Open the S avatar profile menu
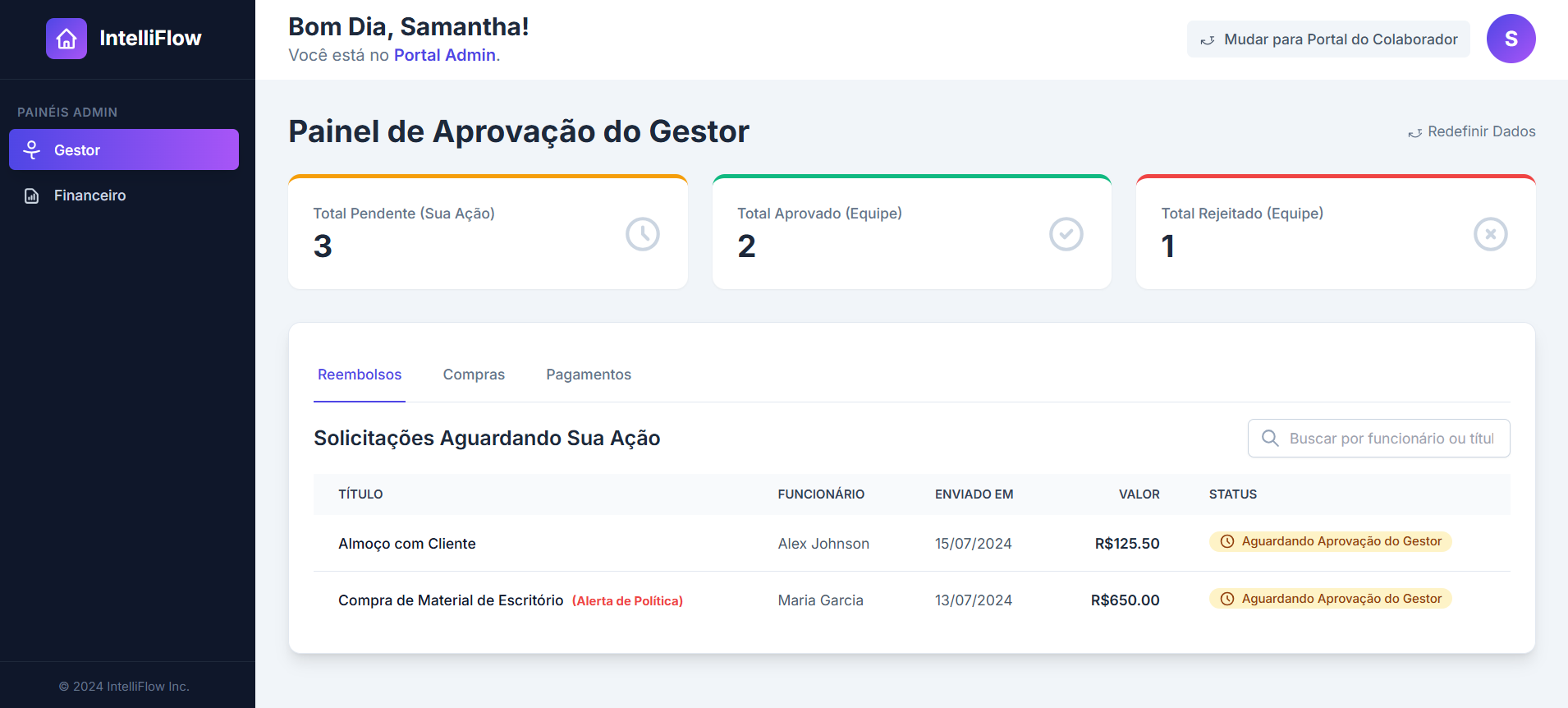 tap(1511, 39)
